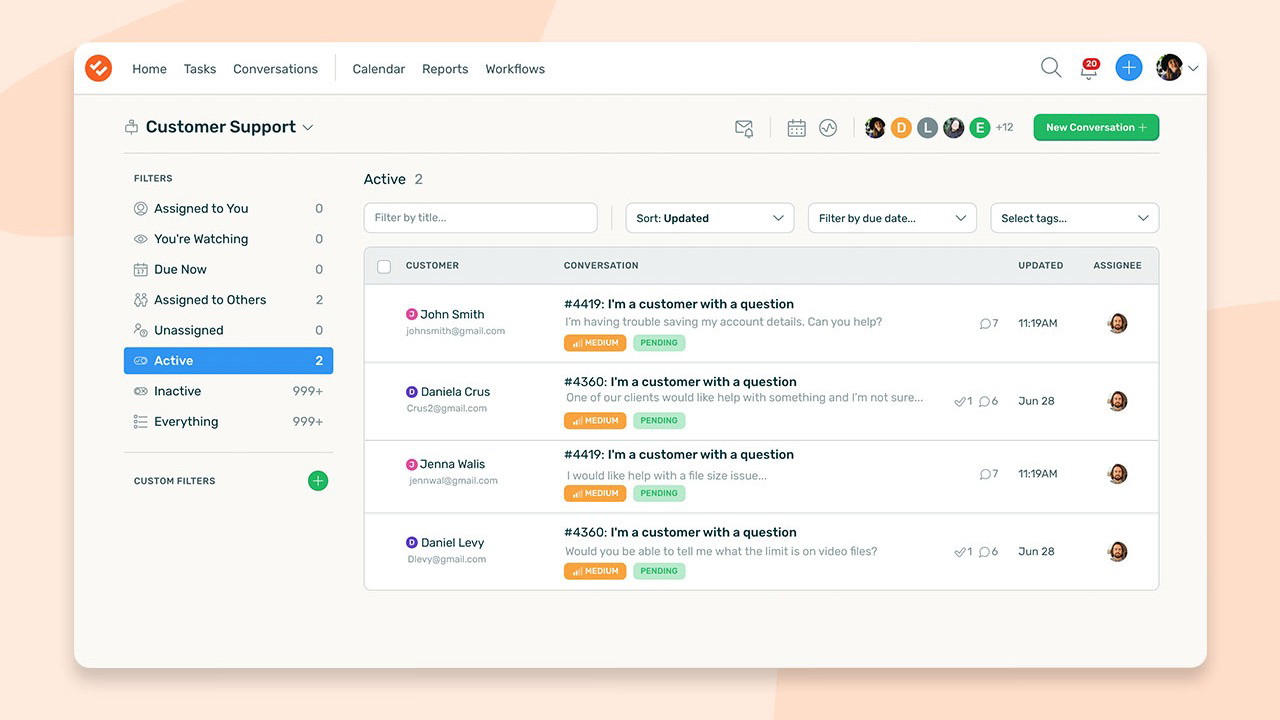
Task: Open notifications bell with 20 badge
Action: 1089,68
